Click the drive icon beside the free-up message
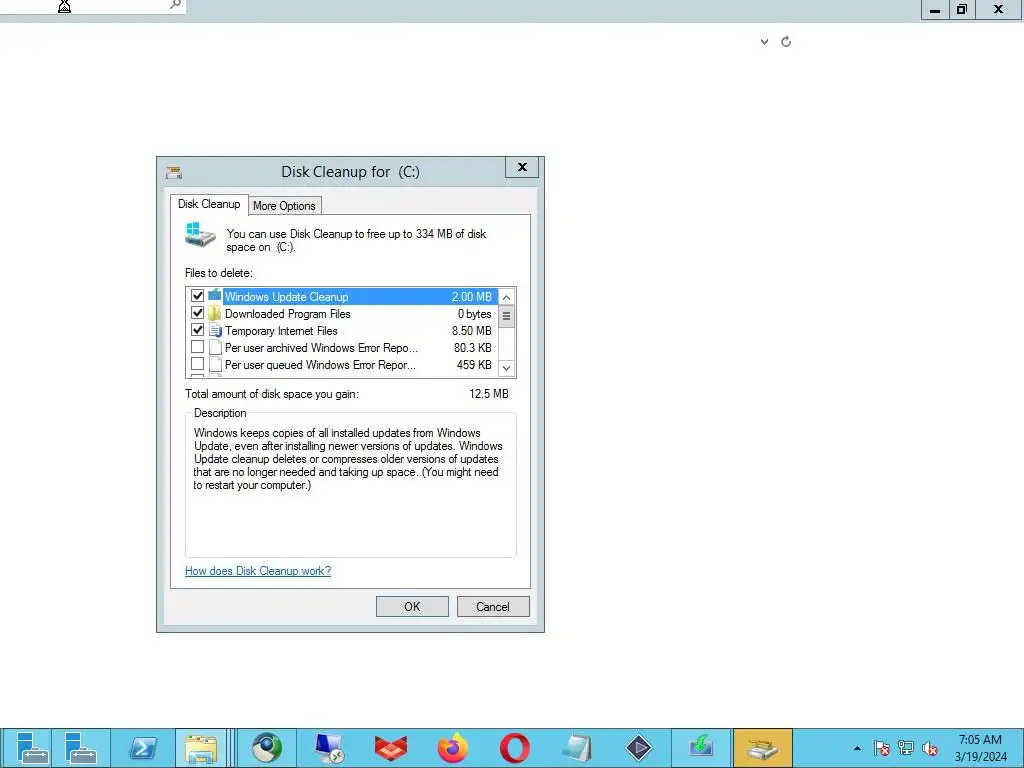The height and width of the screenshot is (768, 1024). coord(200,234)
